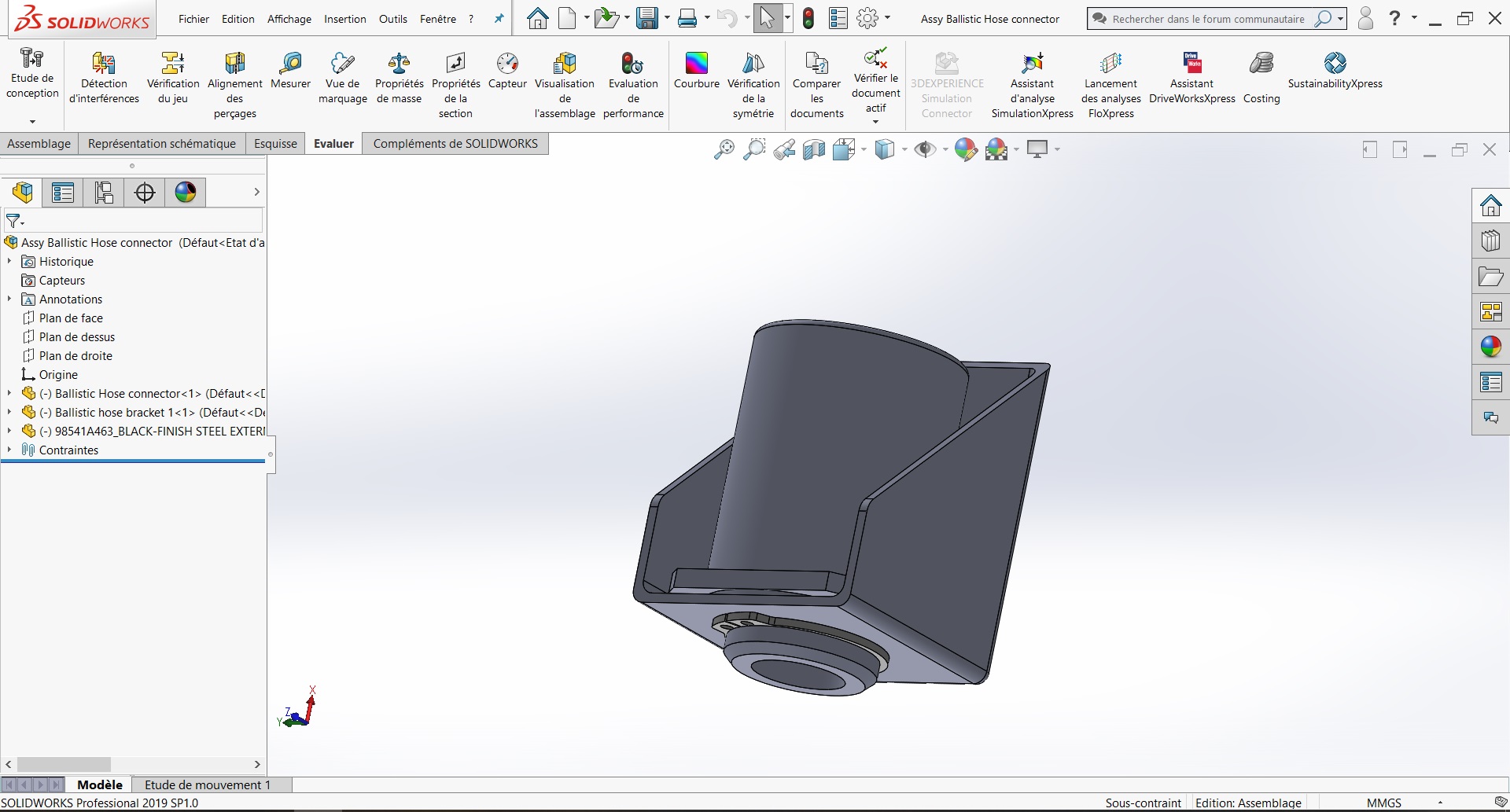Run Vérification de la symétrie
The image size is (1510, 812).
[x=753, y=85]
